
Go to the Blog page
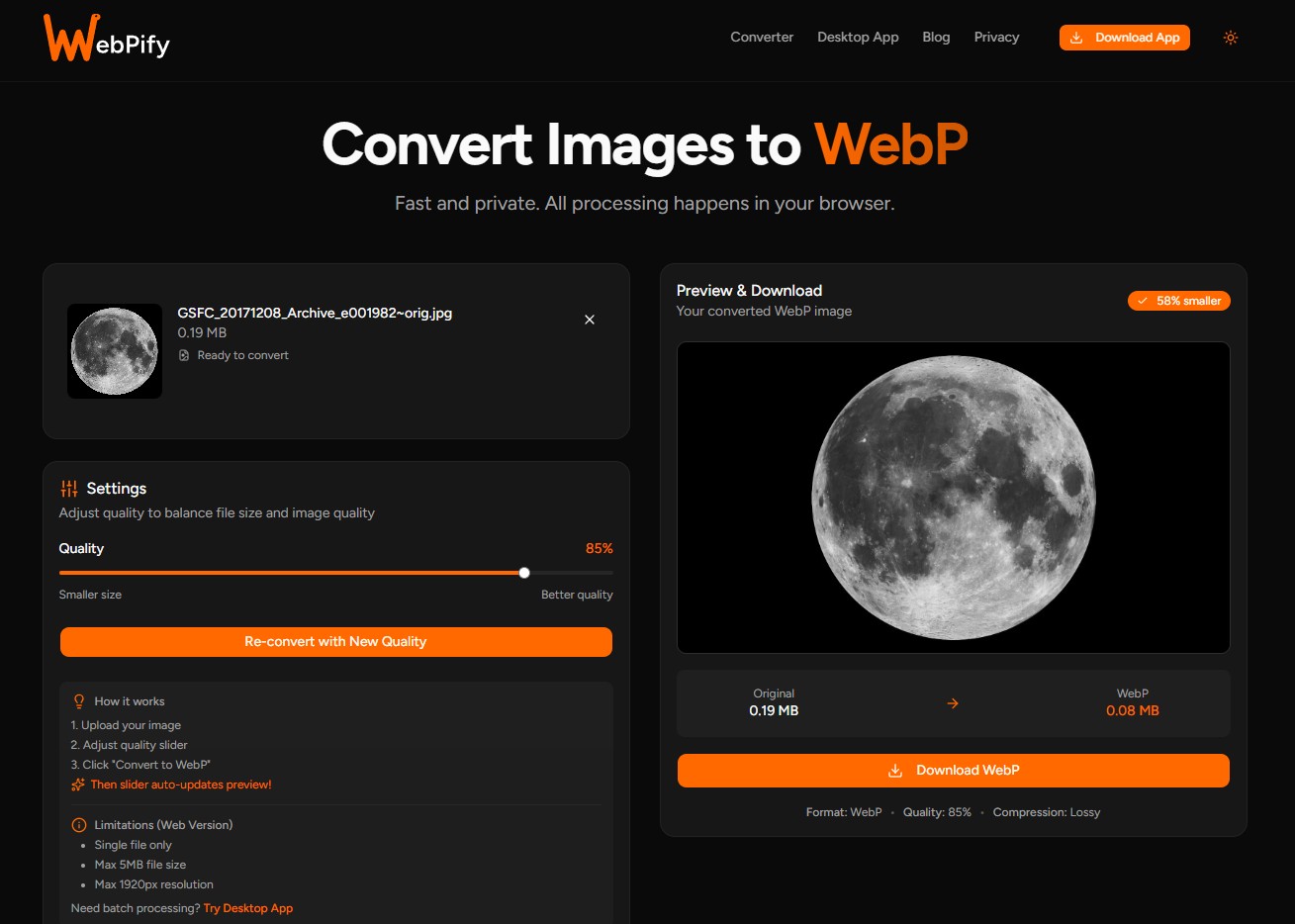pyautogui.click(x=936, y=38)
